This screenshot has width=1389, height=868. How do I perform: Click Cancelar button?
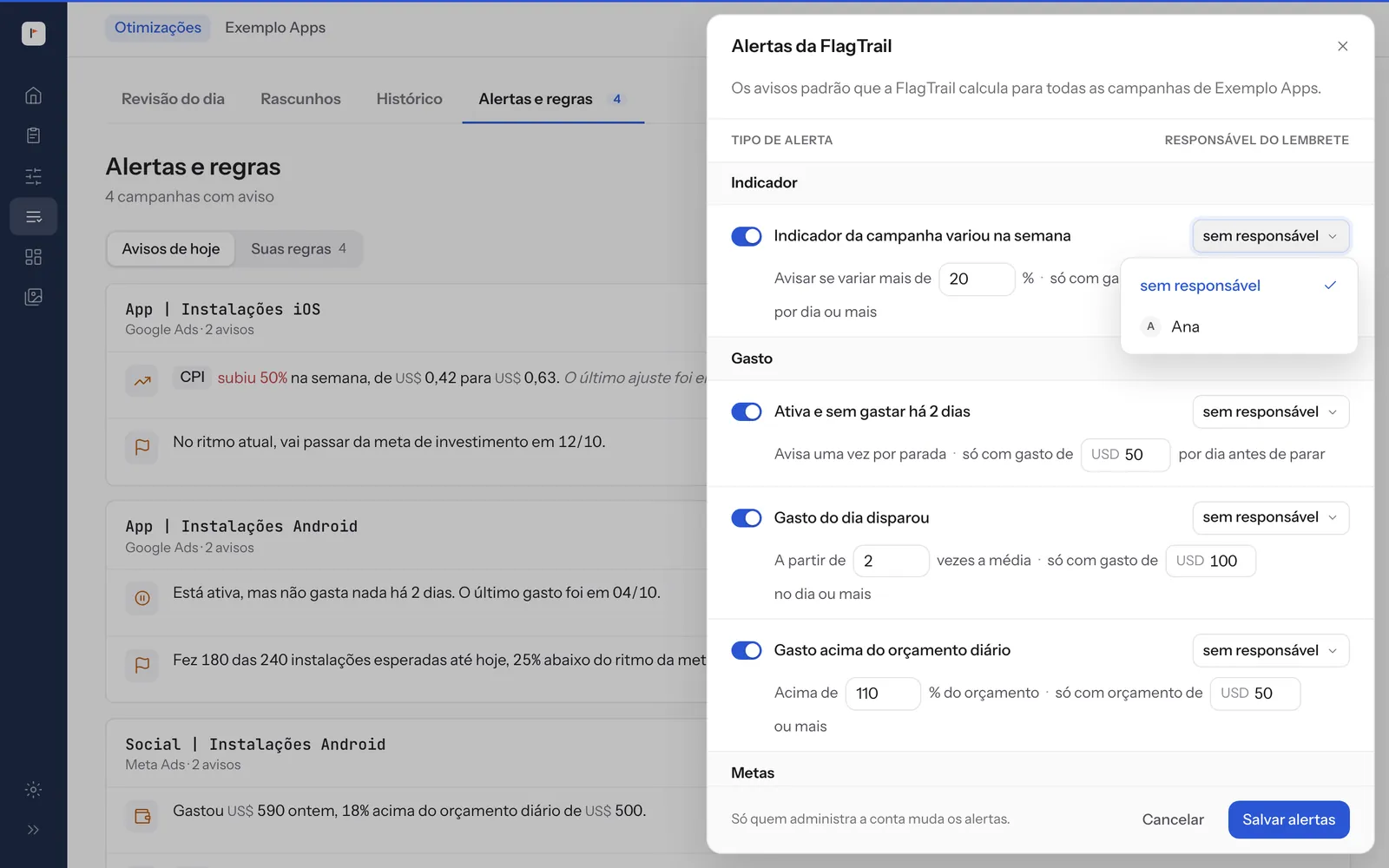coord(1173,819)
